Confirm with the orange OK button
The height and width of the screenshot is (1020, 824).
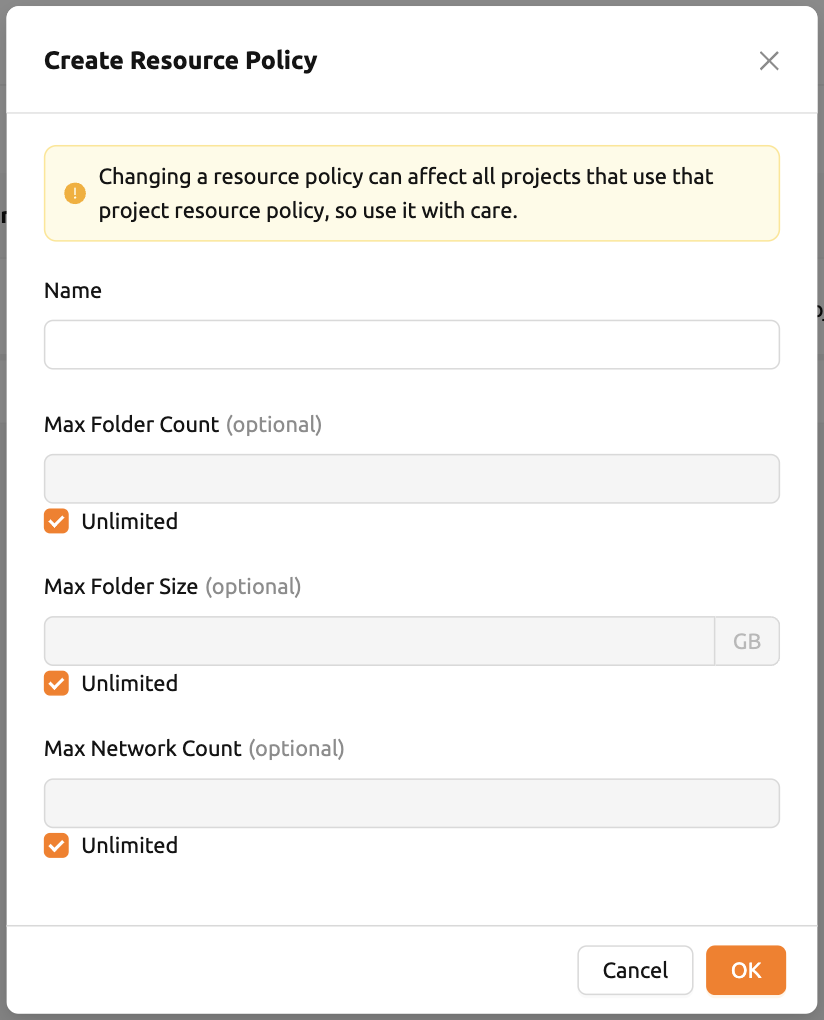[746, 970]
